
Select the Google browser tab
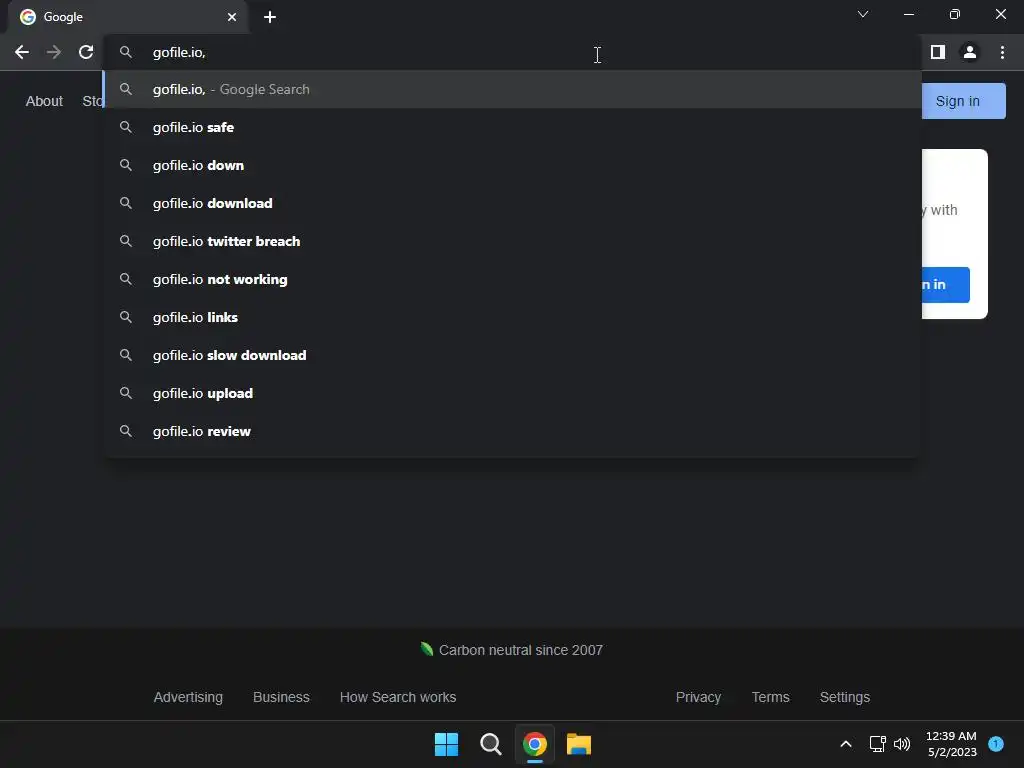tap(128, 17)
